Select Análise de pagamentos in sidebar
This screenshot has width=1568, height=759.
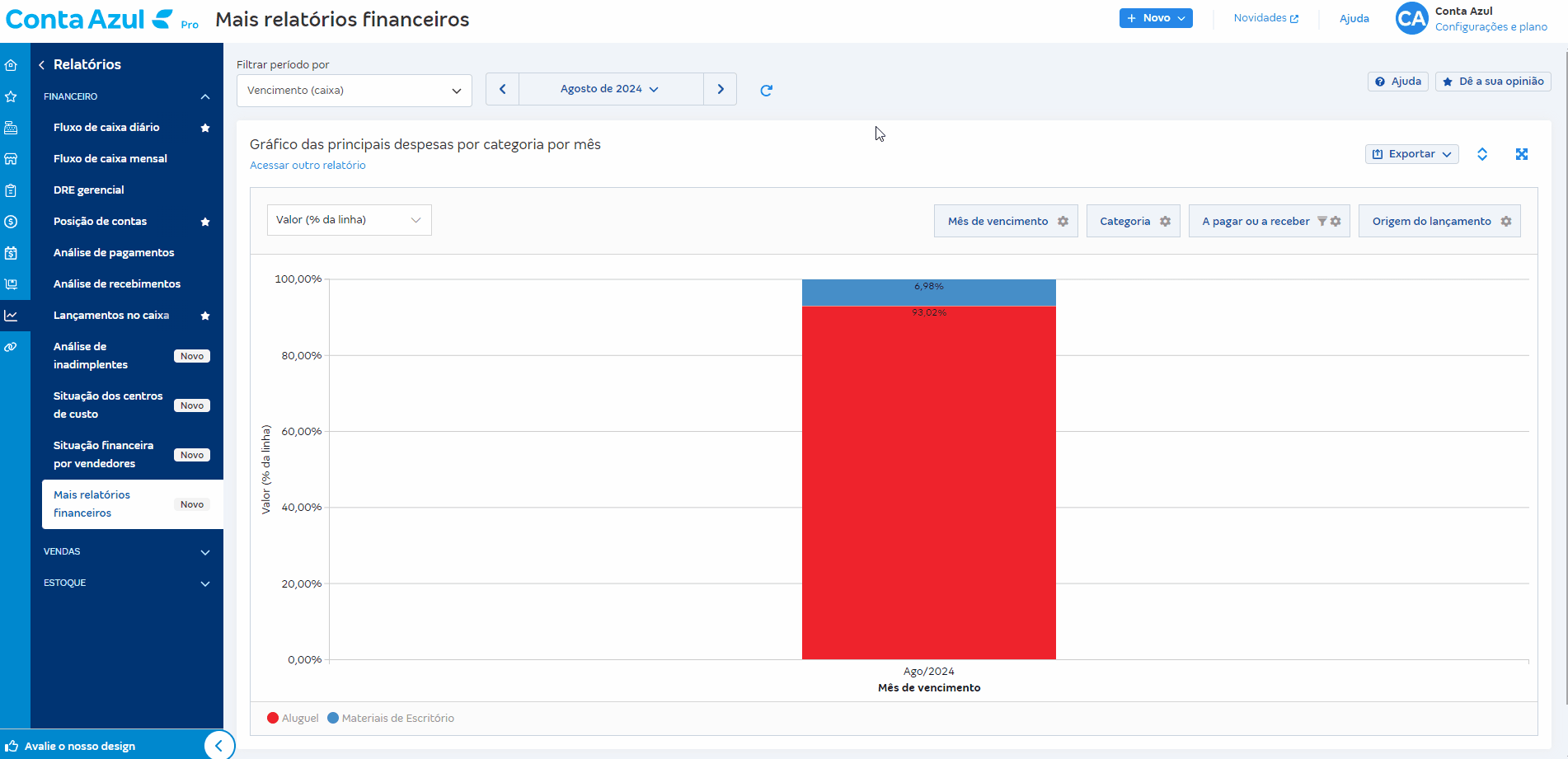[114, 253]
